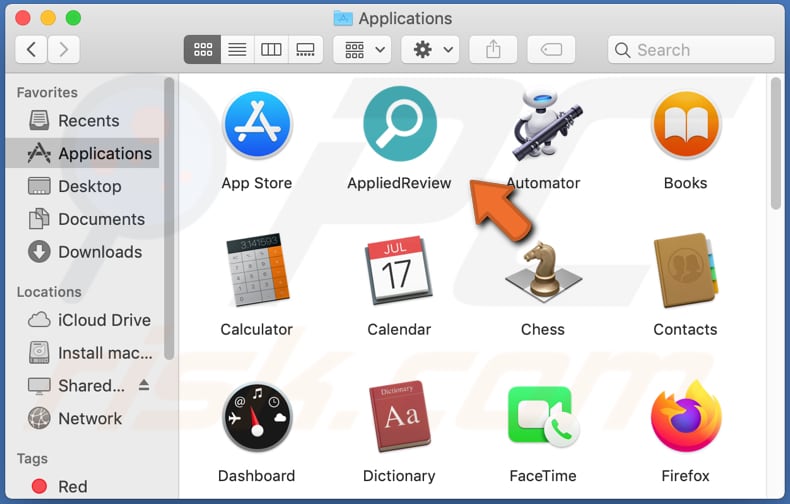Minimize the window with yellow button
The height and width of the screenshot is (504, 790).
coord(48,18)
